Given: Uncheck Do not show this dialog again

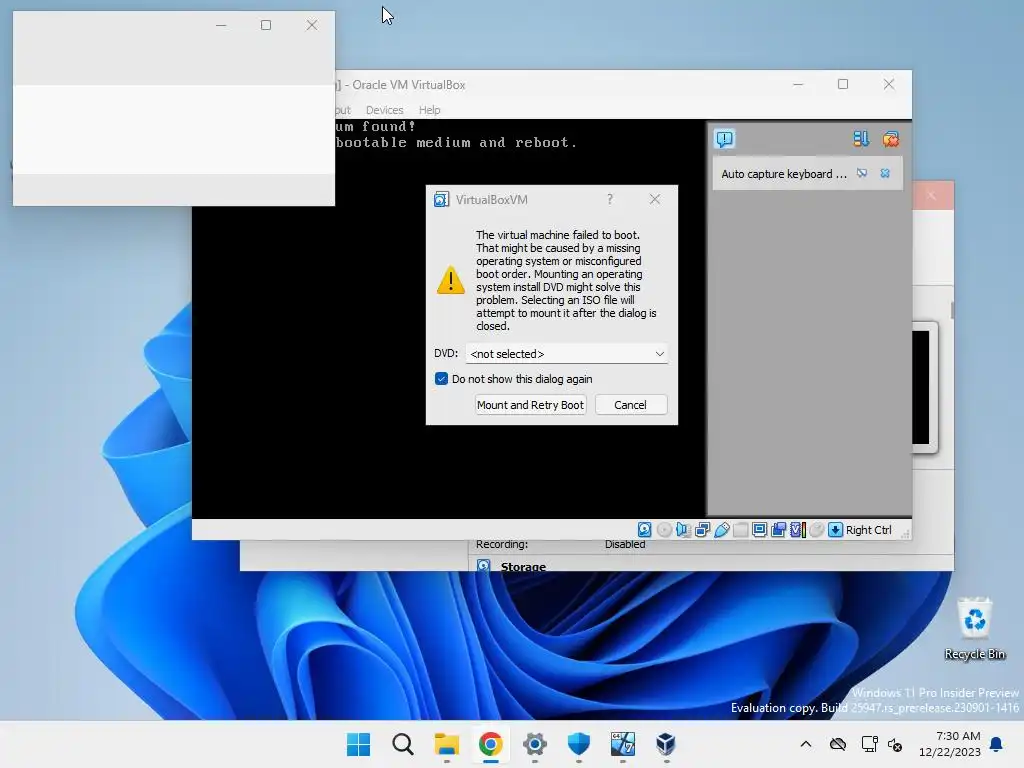Looking at the screenshot, I should pos(441,379).
